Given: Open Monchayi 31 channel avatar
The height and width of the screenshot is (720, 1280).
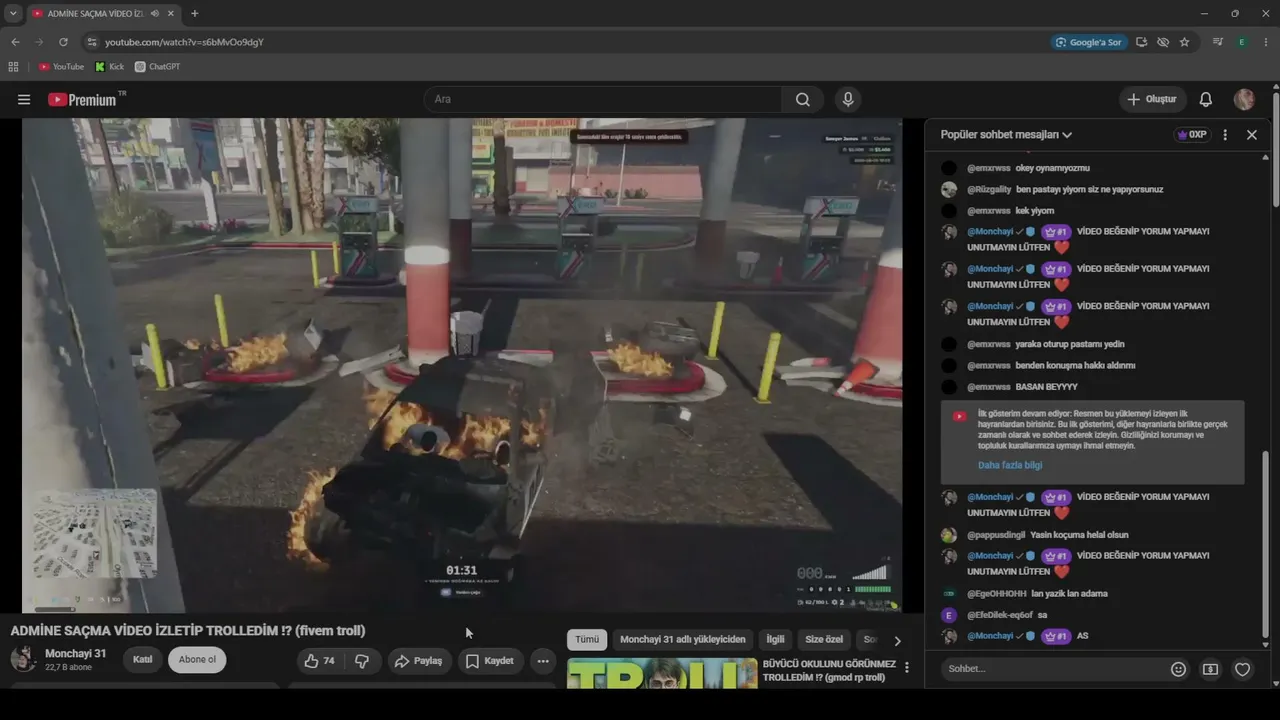Looking at the screenshot, I should [x=23, y=659].
